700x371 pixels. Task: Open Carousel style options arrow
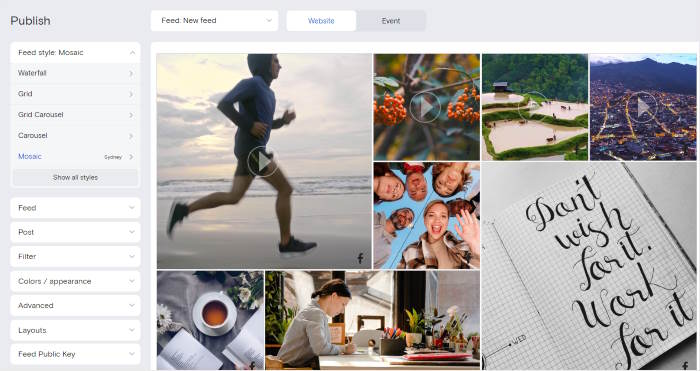pos(131,136)
